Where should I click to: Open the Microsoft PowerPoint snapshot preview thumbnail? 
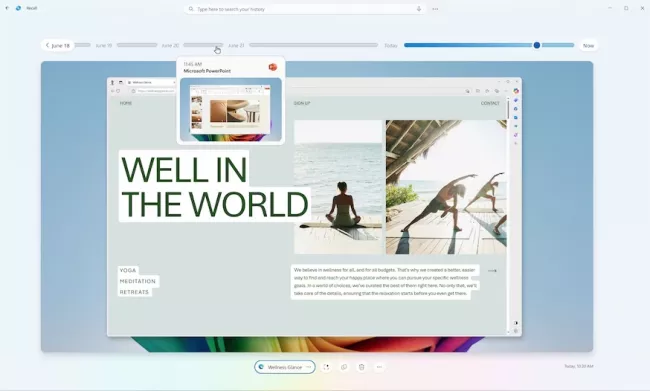[231, 109]
